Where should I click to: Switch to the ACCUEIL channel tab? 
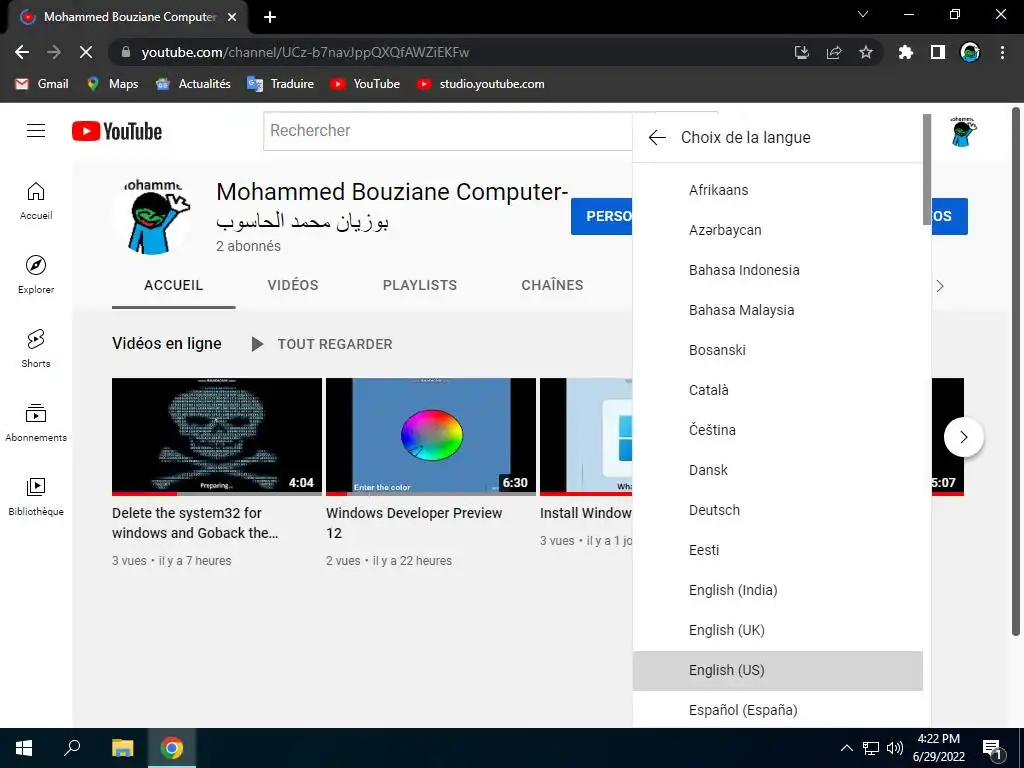click(x=174, y=285)
